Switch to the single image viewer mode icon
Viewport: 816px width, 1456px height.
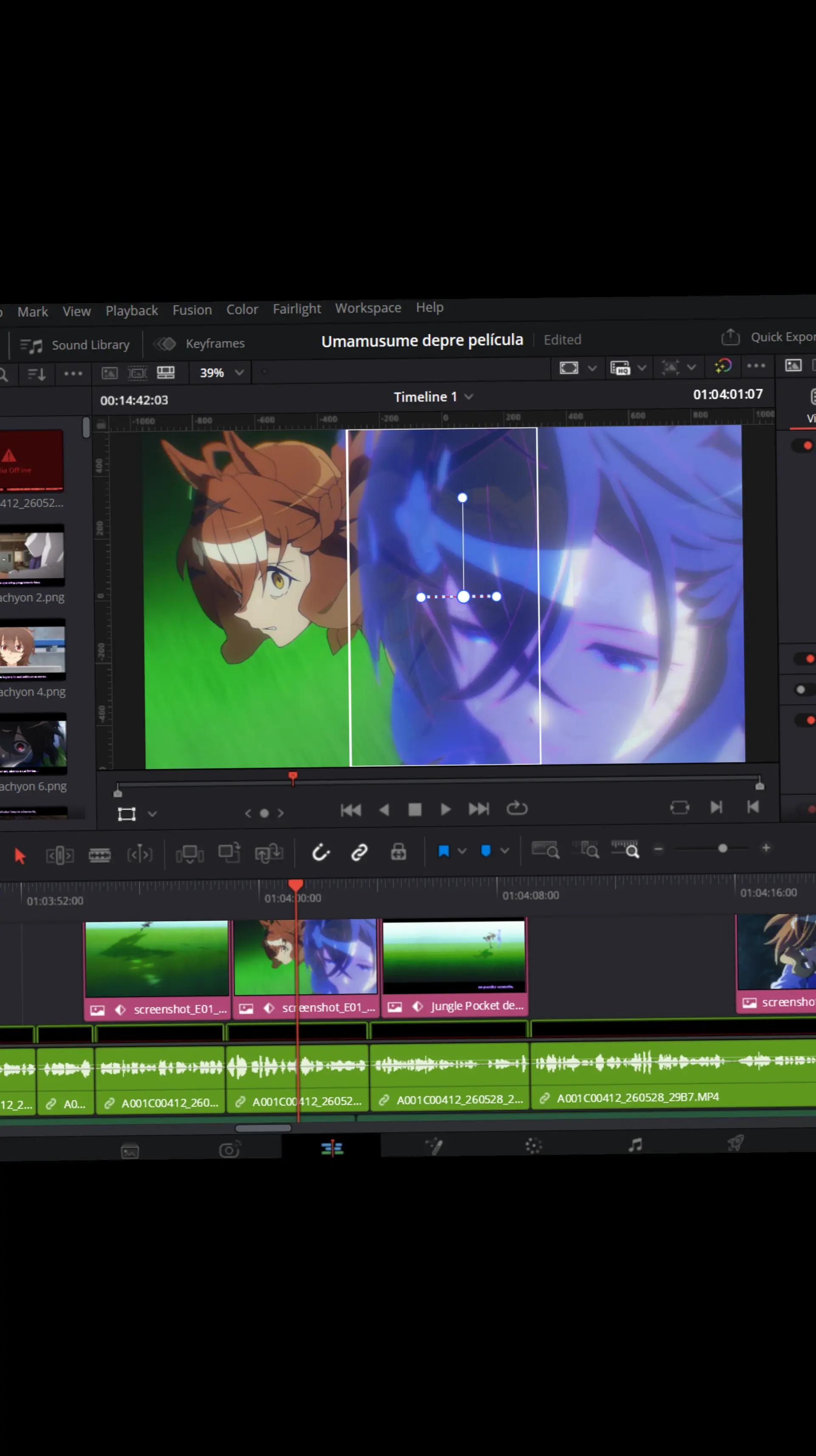110,373
